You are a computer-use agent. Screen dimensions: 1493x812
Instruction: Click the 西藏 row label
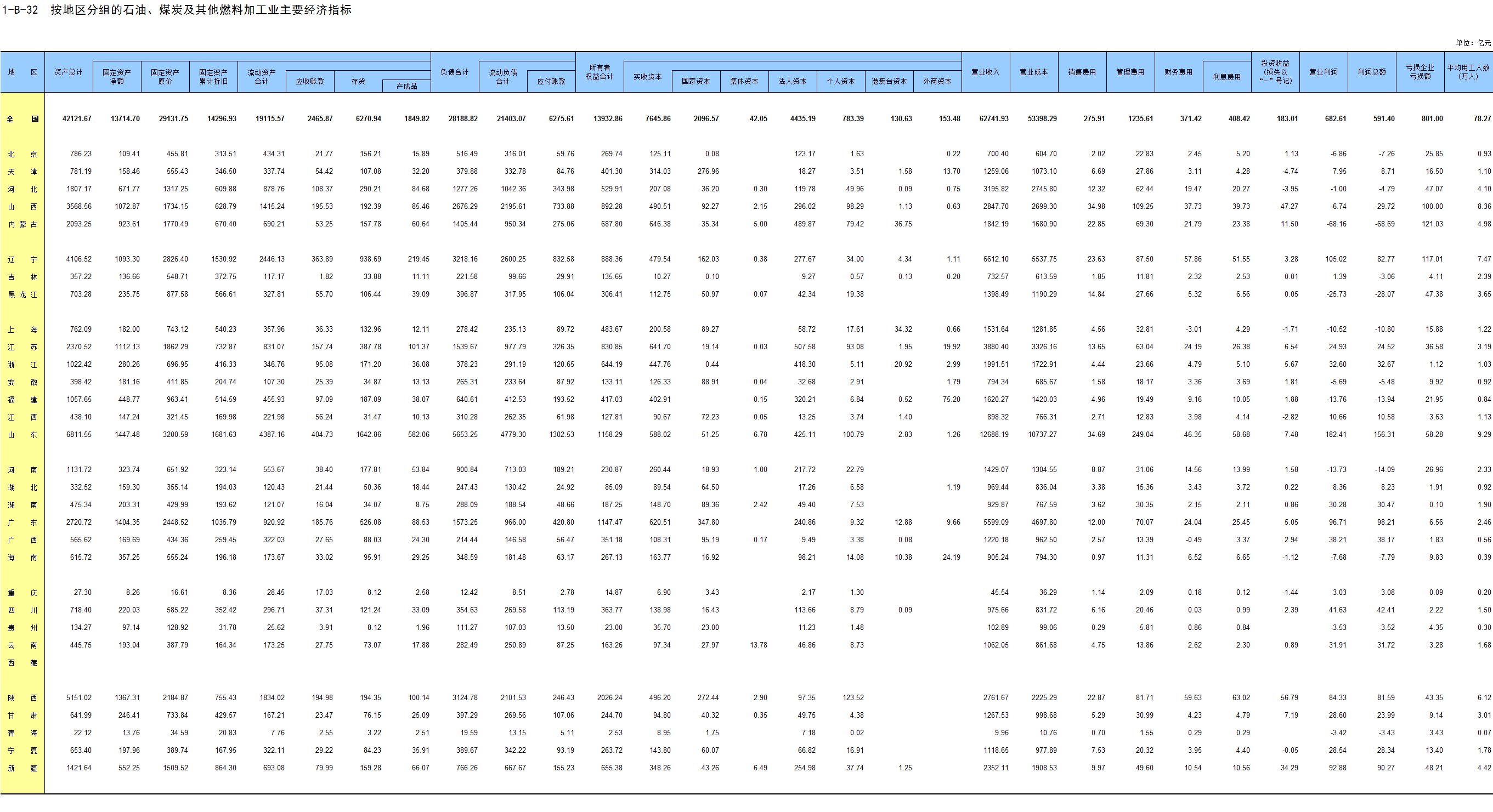pos(22,662)
